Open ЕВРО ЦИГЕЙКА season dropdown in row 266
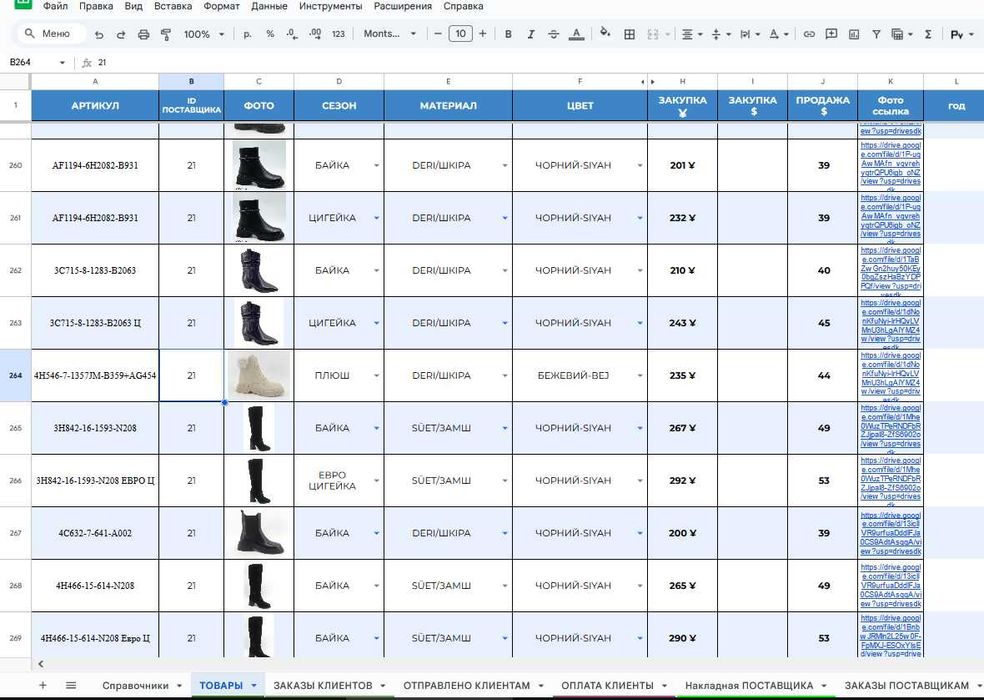Screen dimensions: 984x700 tap(377, 481)
